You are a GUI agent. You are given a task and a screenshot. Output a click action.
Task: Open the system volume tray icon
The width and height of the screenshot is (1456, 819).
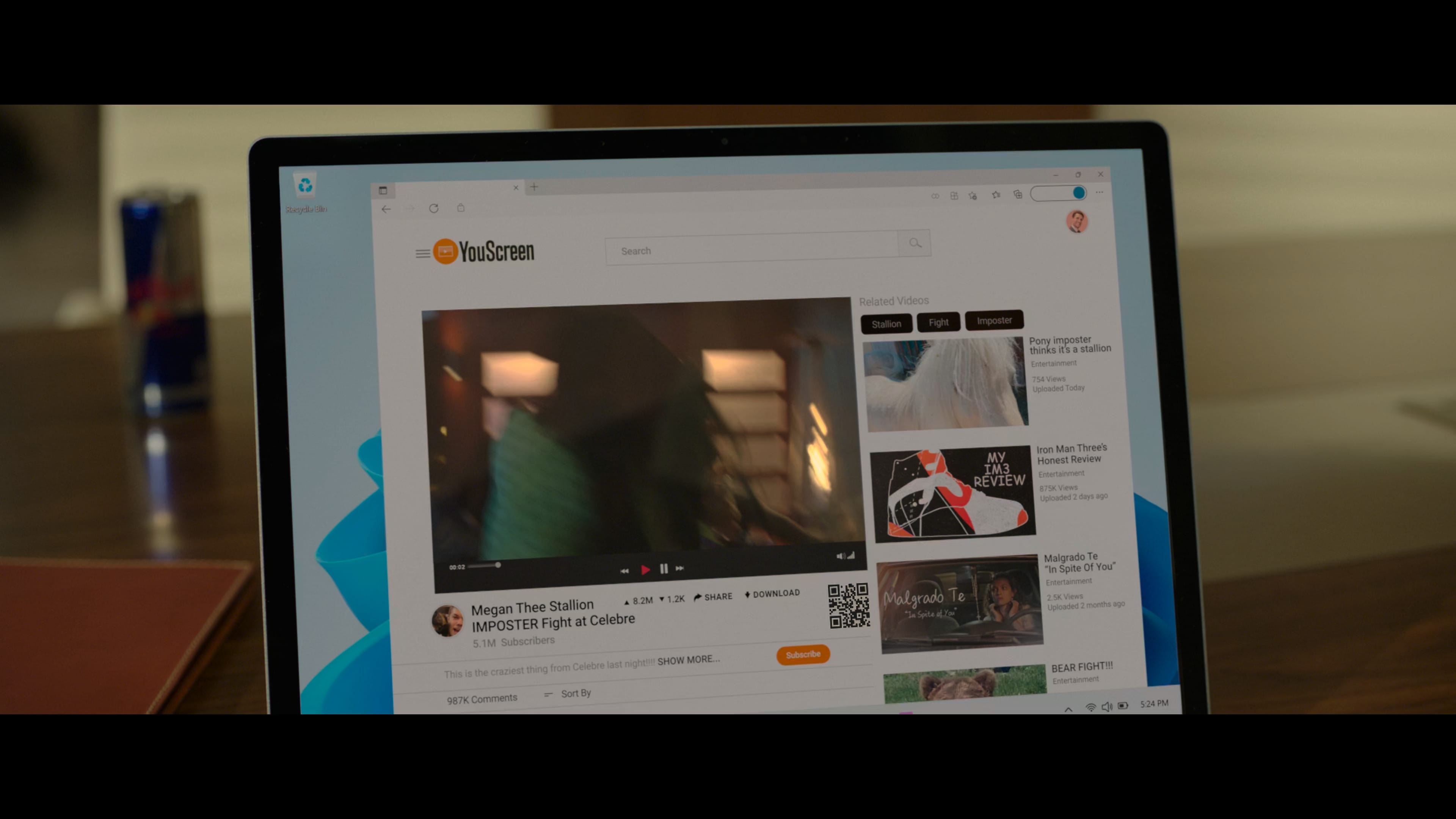(x=1107, y=706)
